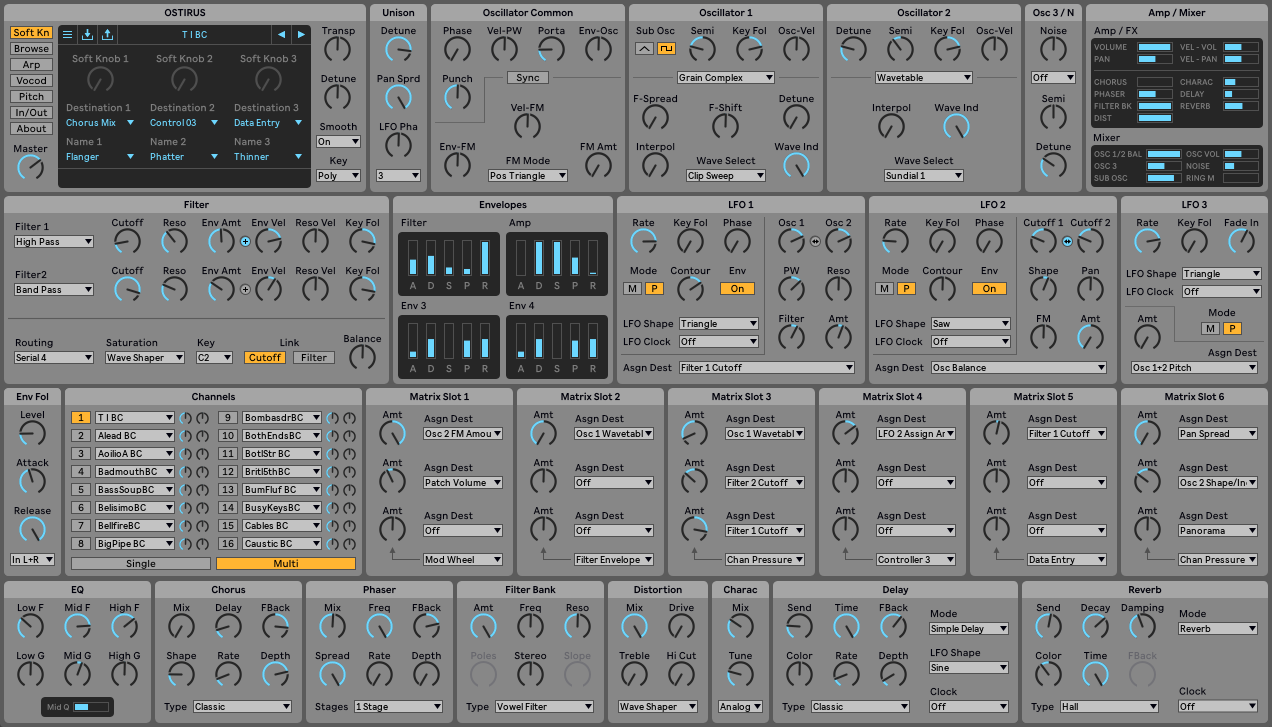The image size is (1272, 727).
Task: Select channel 9 number button
Action: 227,418
